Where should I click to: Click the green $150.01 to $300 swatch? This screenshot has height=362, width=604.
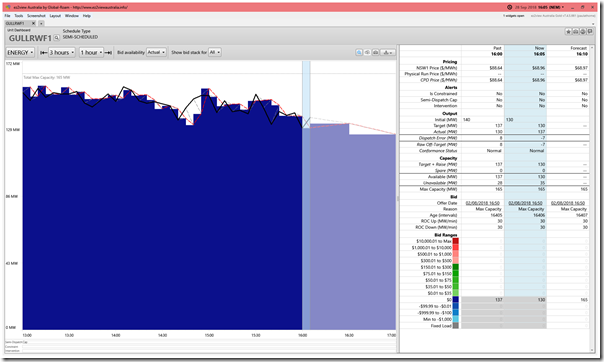[x=456, y=267]
